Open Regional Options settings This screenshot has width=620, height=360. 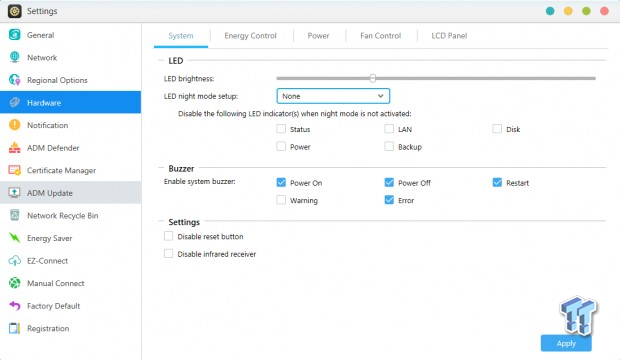pyautogui.click(x=70, y=80)
